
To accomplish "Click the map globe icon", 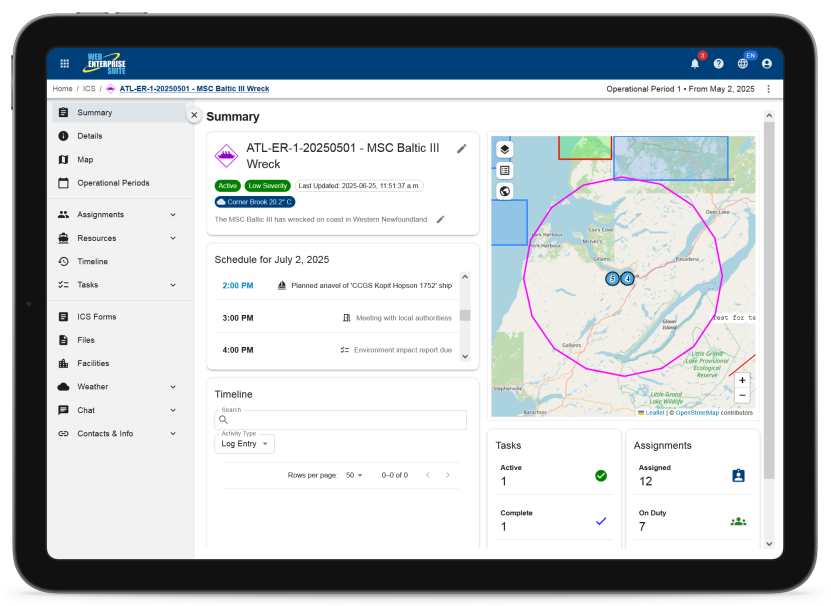I will tap(505, 191).
